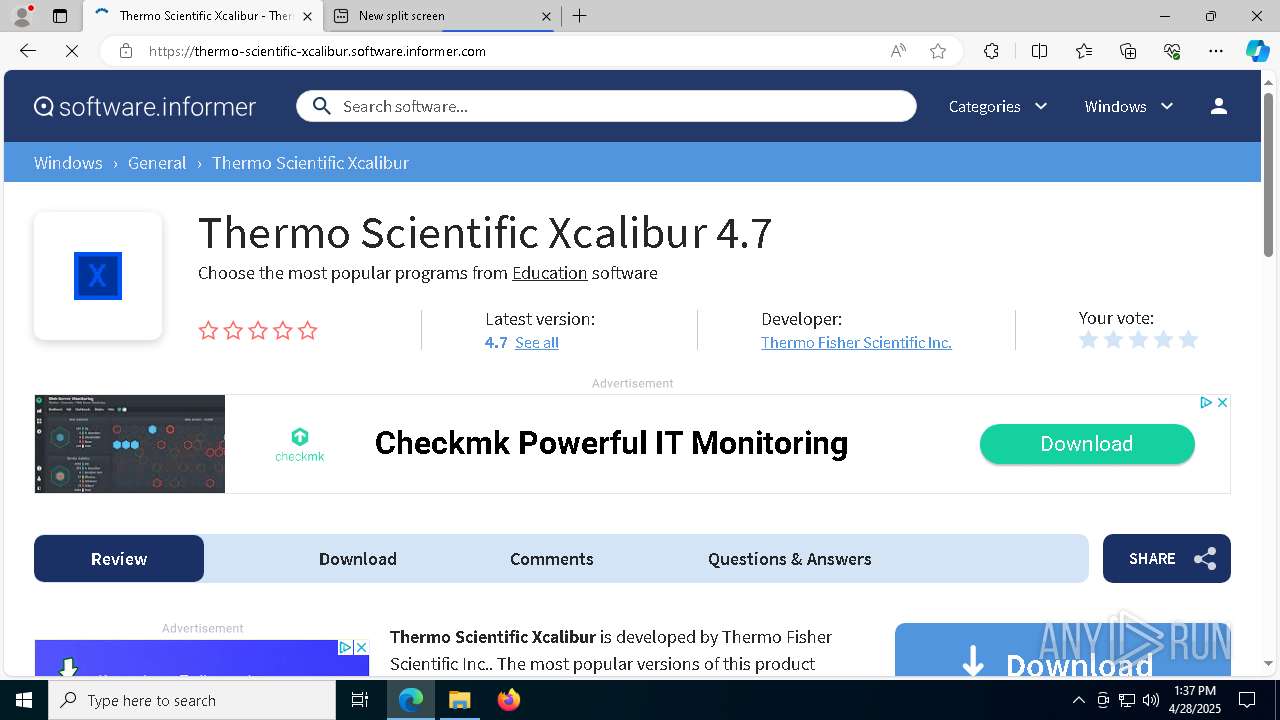
Task: Open File Explorer from the taskbar
Action: click(459, 700)
